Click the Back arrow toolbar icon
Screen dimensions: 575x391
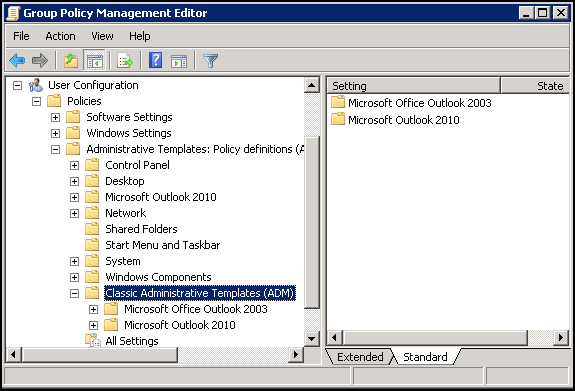(x=17, y=60)
